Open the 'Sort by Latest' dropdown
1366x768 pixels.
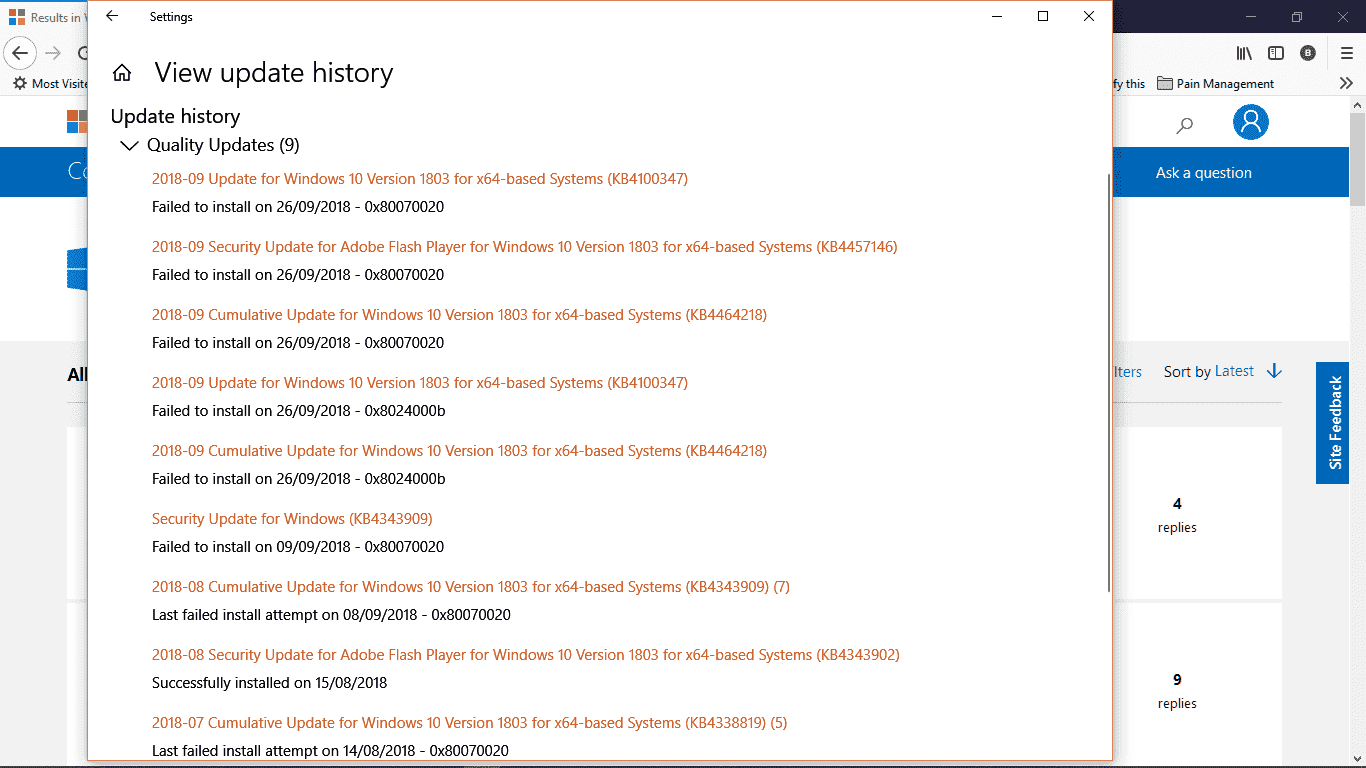(1209, 371)
